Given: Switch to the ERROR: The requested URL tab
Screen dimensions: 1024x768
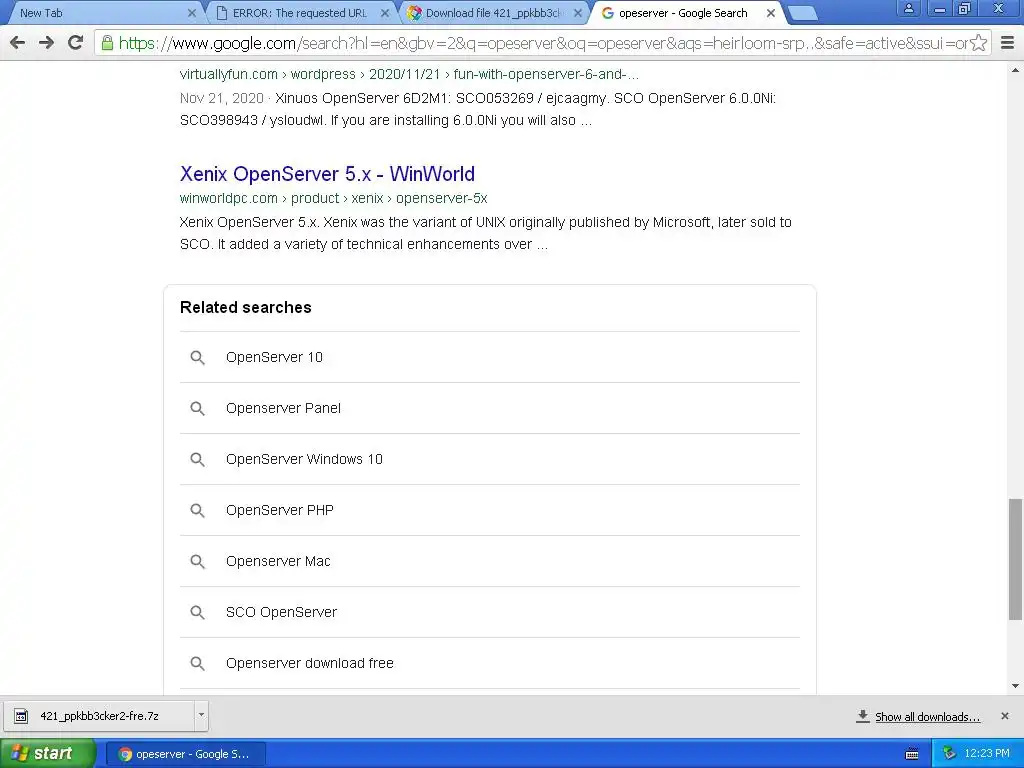Looking at the screenshot, I should point(299,13).
